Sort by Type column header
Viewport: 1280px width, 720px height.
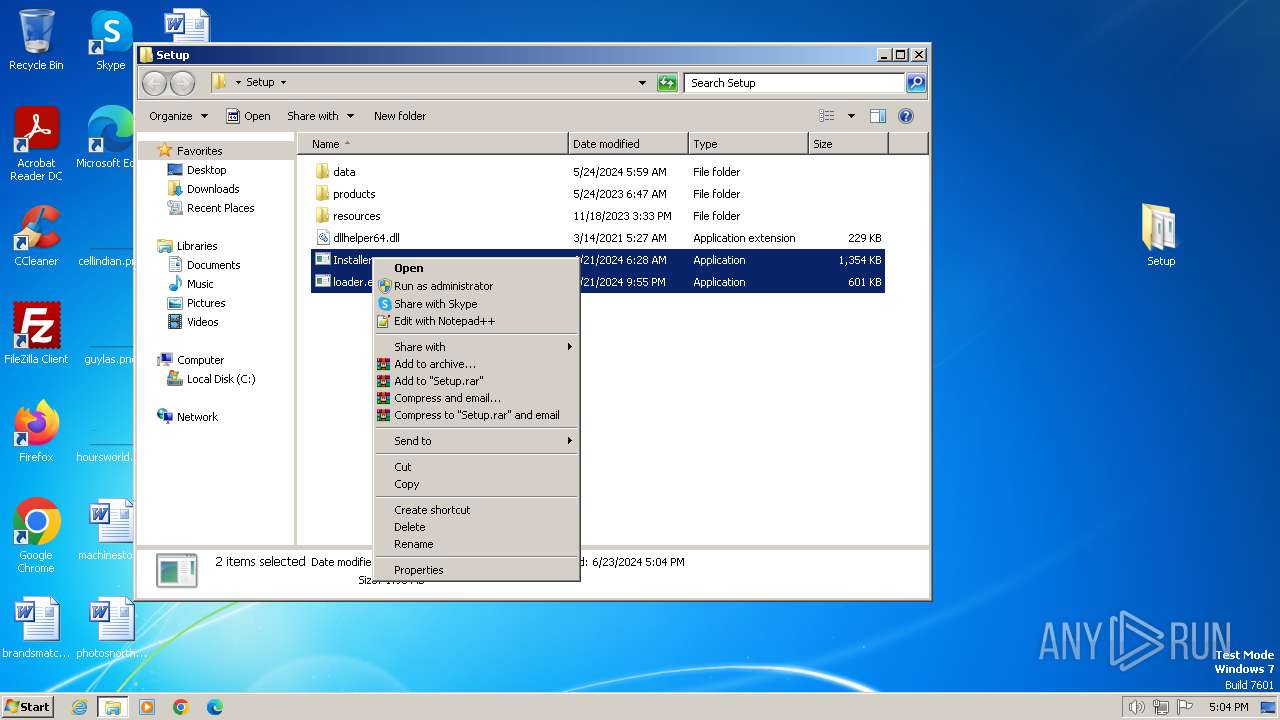click(748, 144)
